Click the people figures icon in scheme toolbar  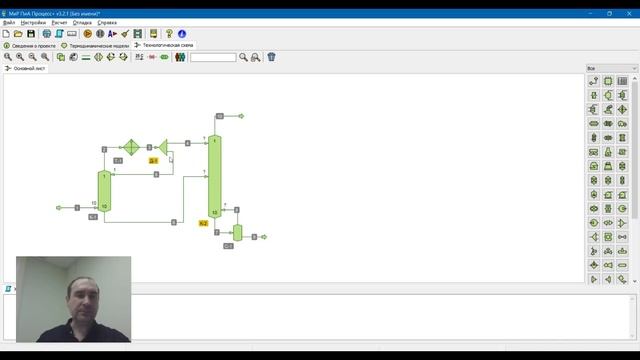coord(180,57)
